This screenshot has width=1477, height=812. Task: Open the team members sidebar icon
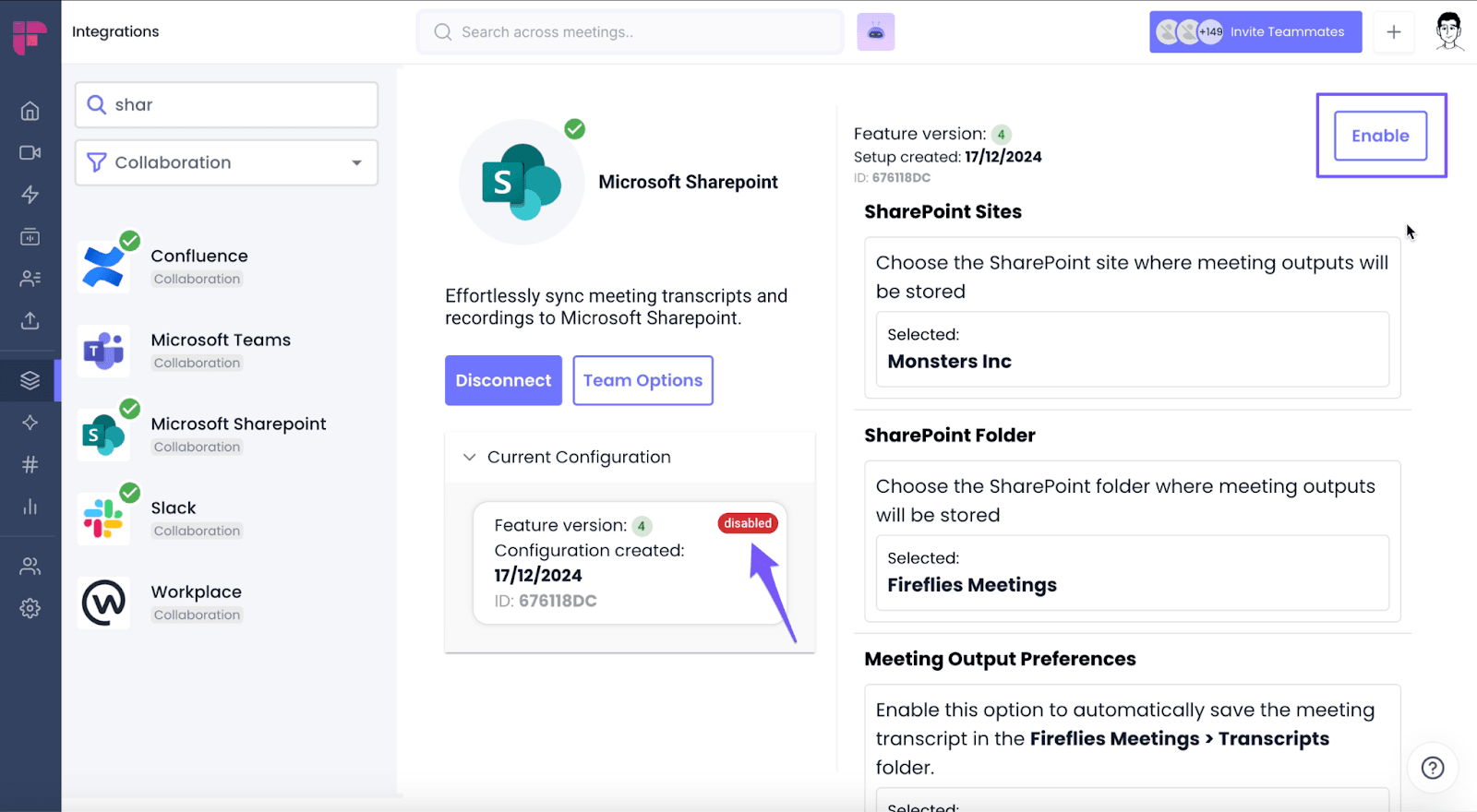click(30, 567)
